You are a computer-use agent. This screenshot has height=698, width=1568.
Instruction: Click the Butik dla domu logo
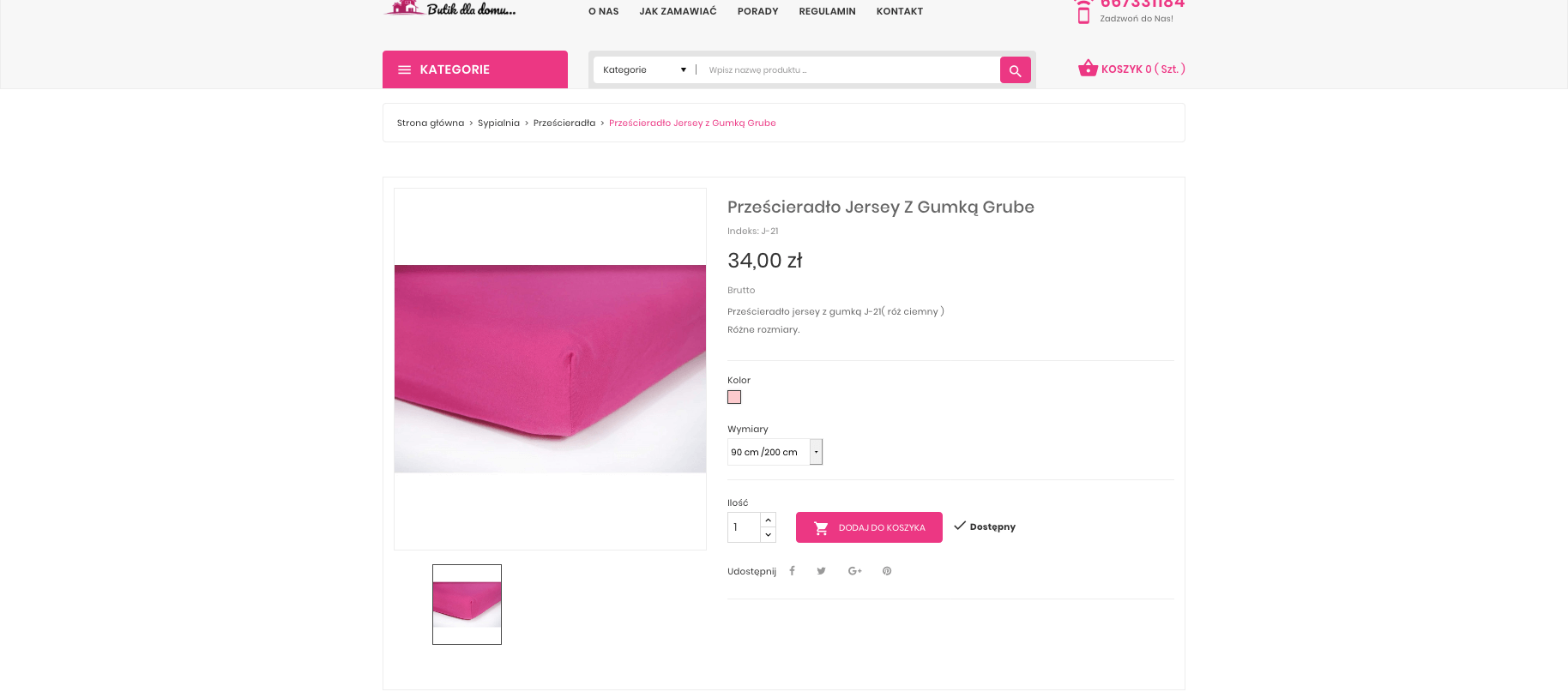click(451, 9)
